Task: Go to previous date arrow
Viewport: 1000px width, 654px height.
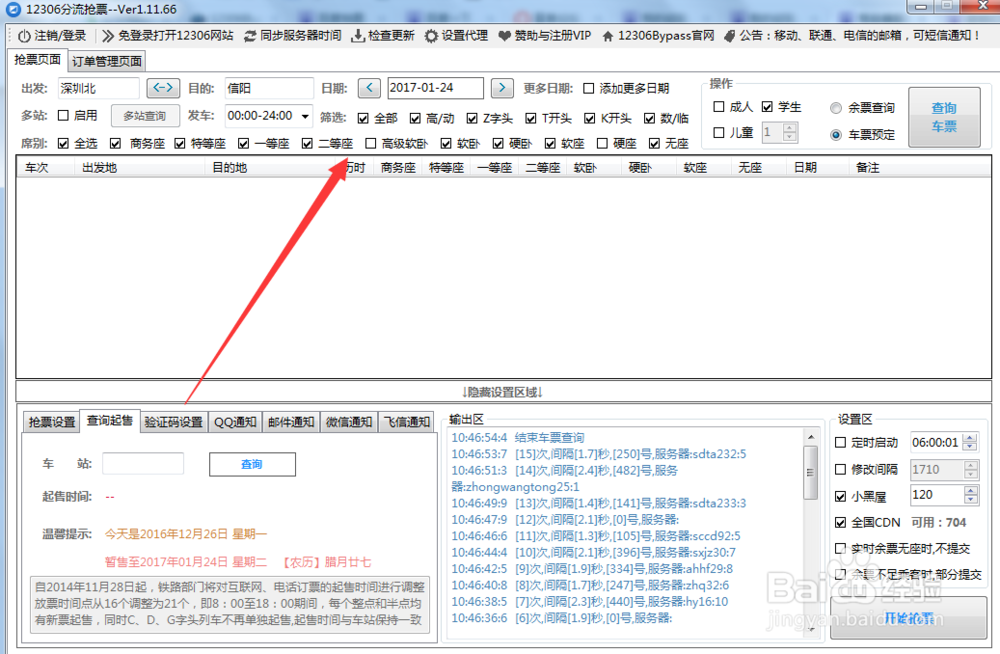Action: coord(369,87)
